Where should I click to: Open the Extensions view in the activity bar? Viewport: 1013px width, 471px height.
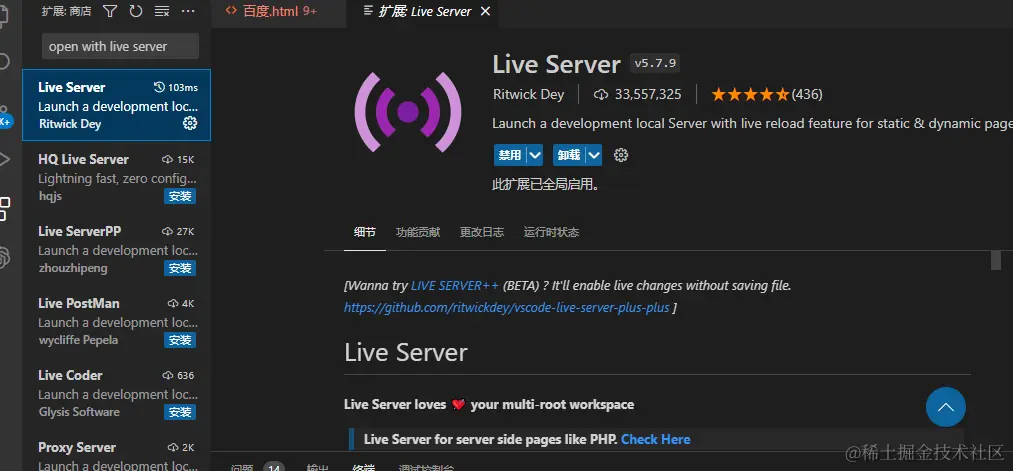coord(4,208)
